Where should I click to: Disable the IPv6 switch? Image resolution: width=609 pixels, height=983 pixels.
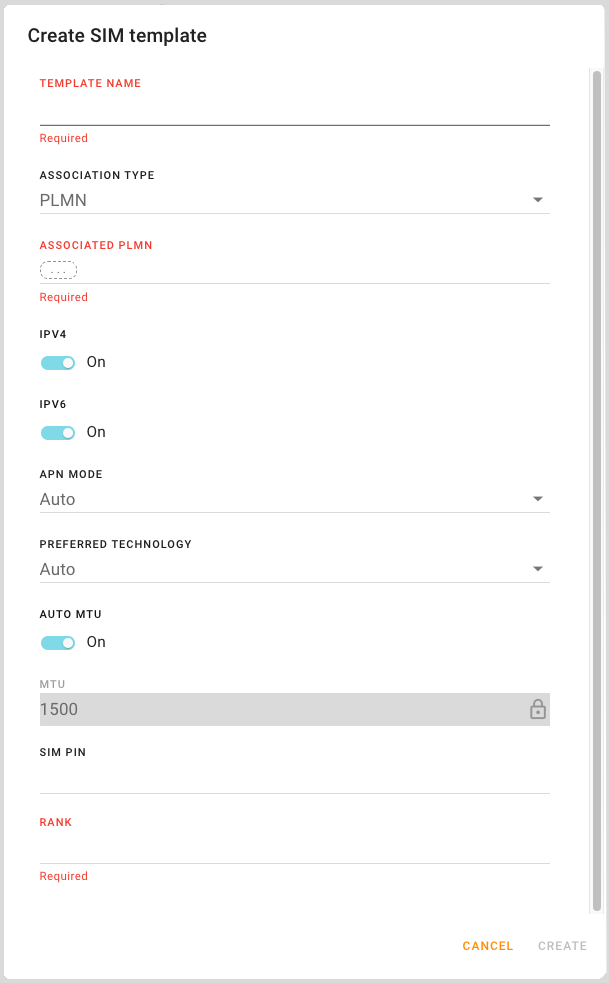pyautogui.click(x=58, y=433)
